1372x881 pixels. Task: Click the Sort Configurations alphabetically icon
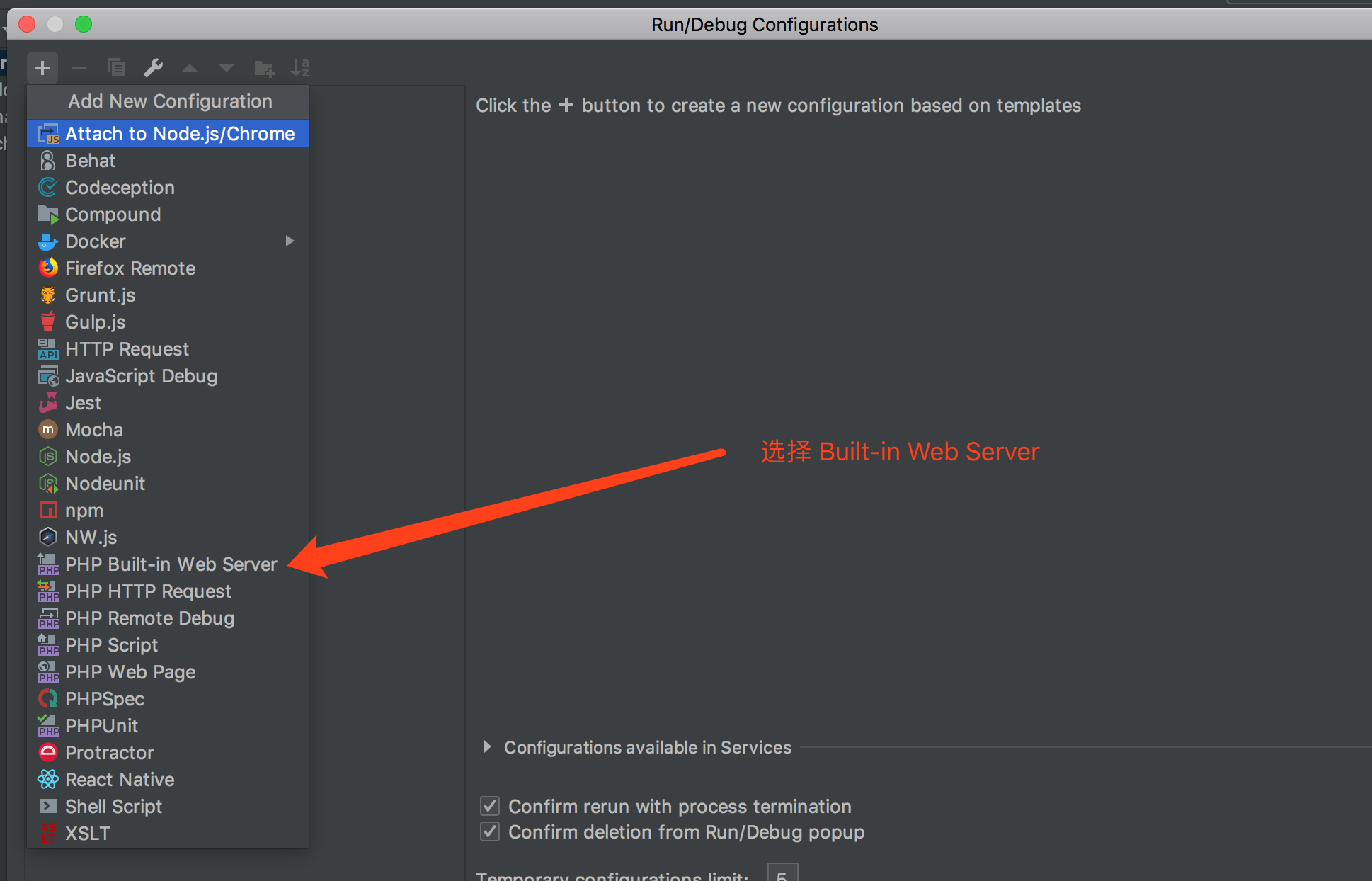pyautogui.click(x=300, y=68)
